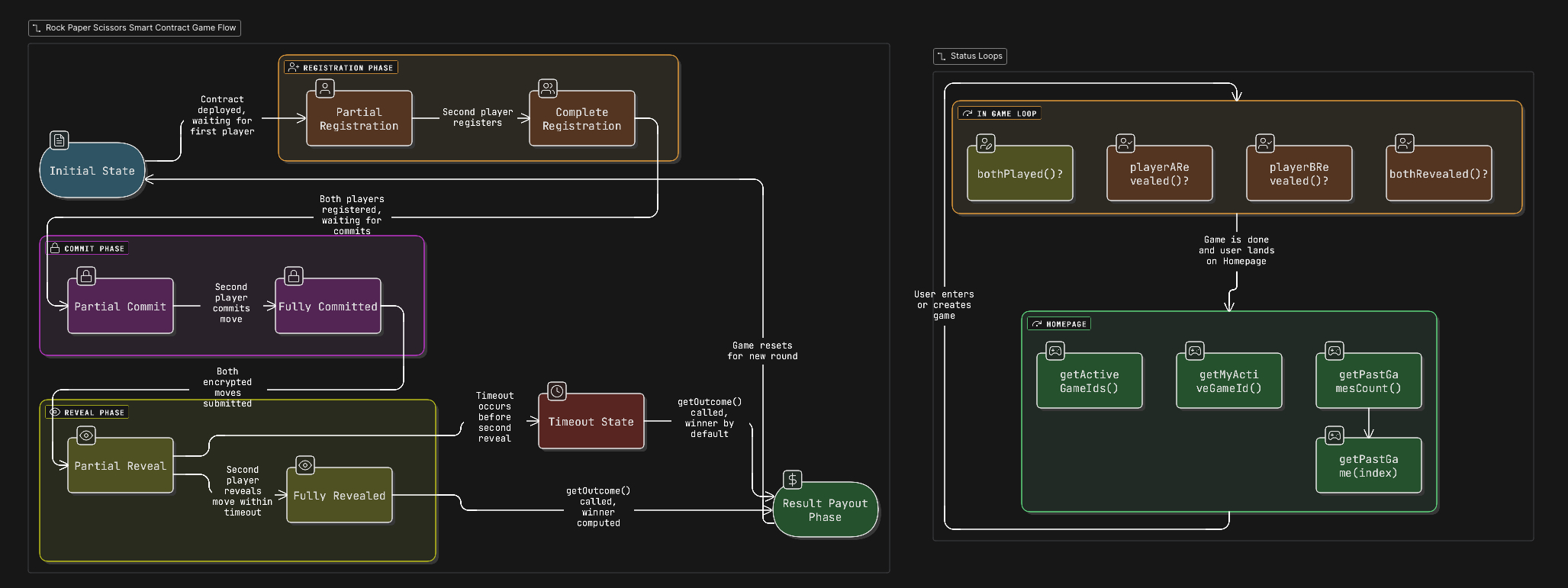Click the eye icon above Partial Reveal
Image resolution: width=1568 pixels, height=588 pixels.
click(x=86, y=435)
